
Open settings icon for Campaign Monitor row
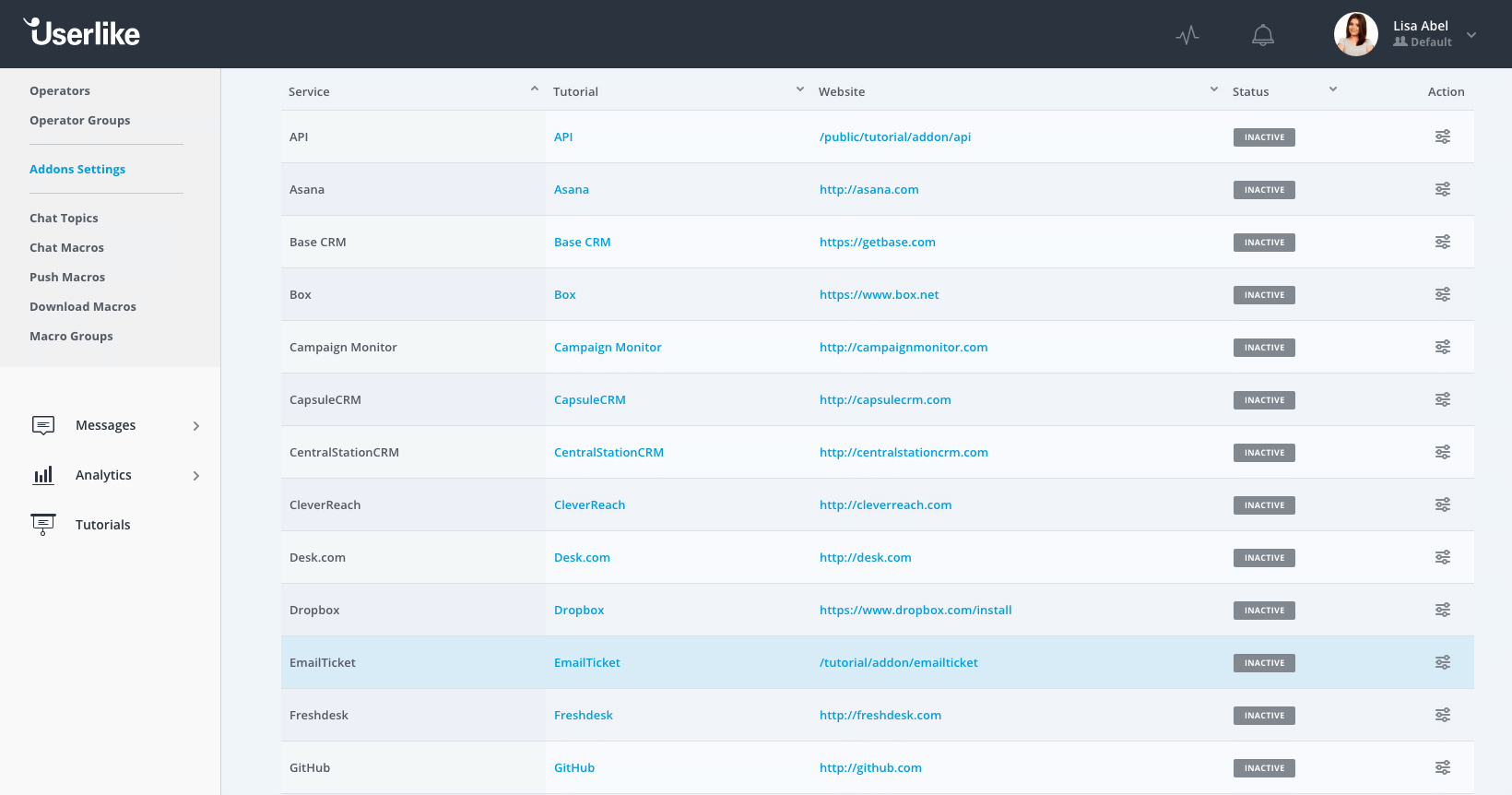tap(1443, 347)
